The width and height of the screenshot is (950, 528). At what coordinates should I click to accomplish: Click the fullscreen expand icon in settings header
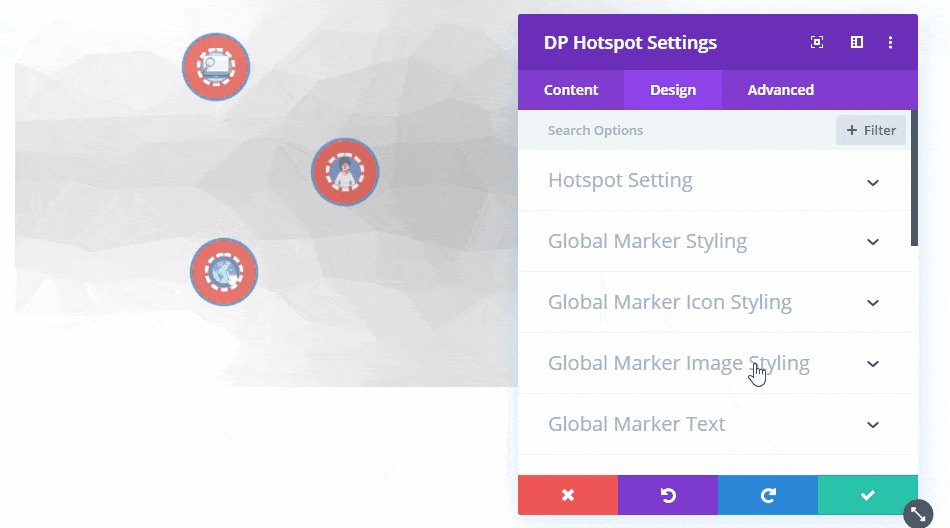[817, 42]
